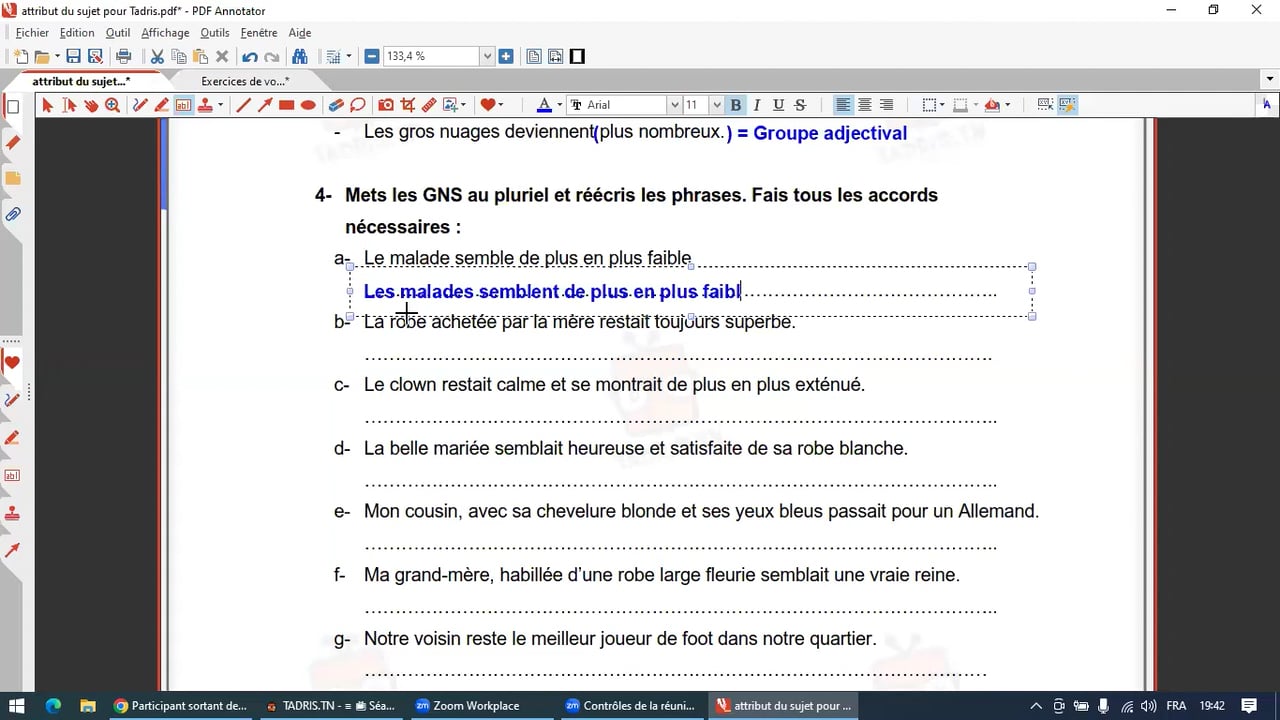Open the zoom level dropdown

pyautogui.click(x=488, y=57)
